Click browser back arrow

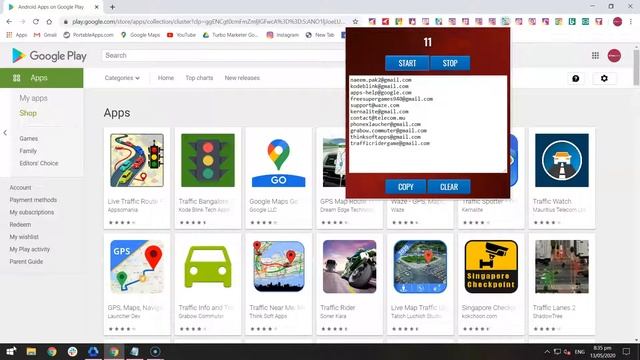coord(9,22)
